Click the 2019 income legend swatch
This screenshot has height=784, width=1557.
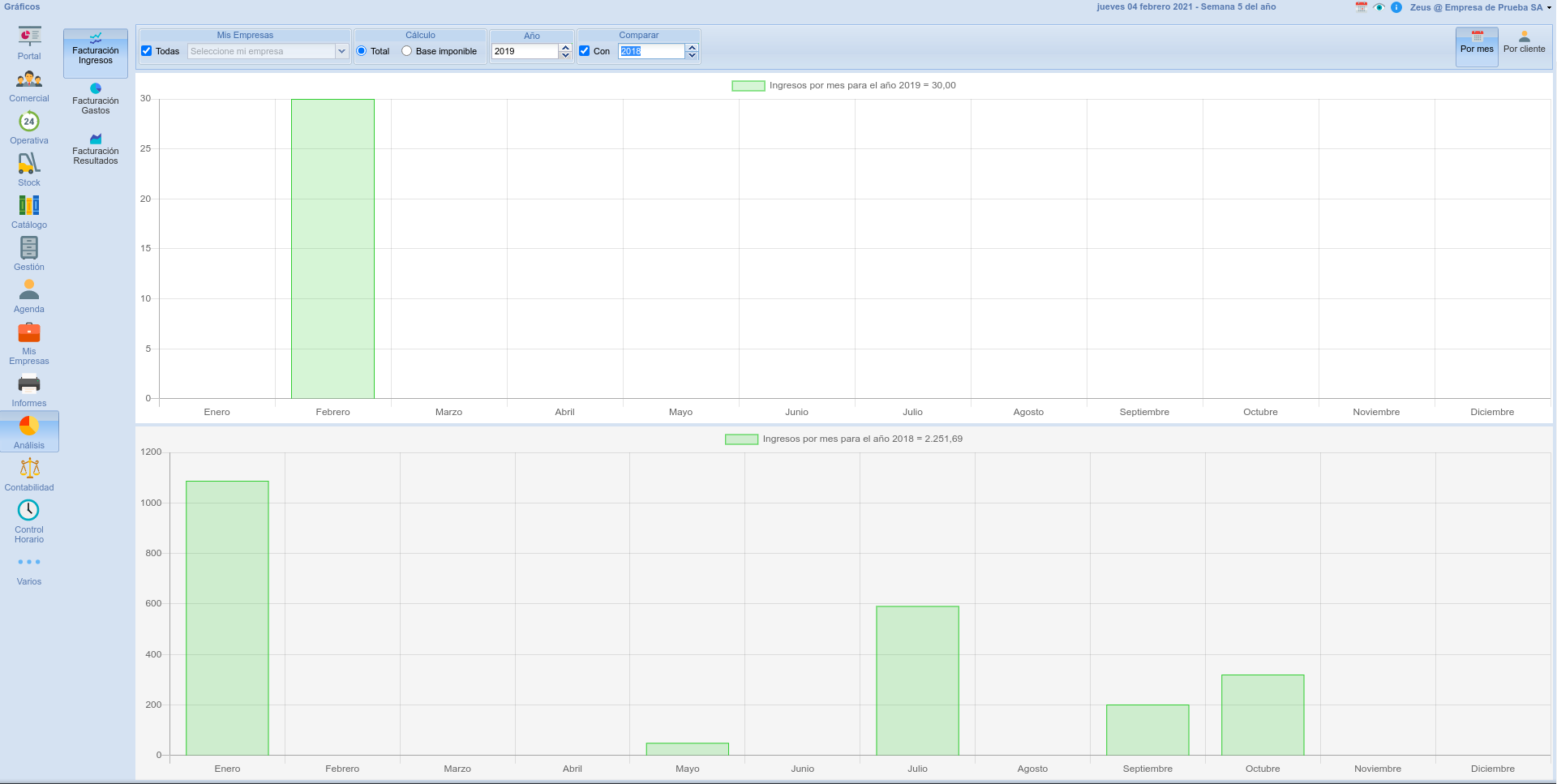(x=748, y=86)
